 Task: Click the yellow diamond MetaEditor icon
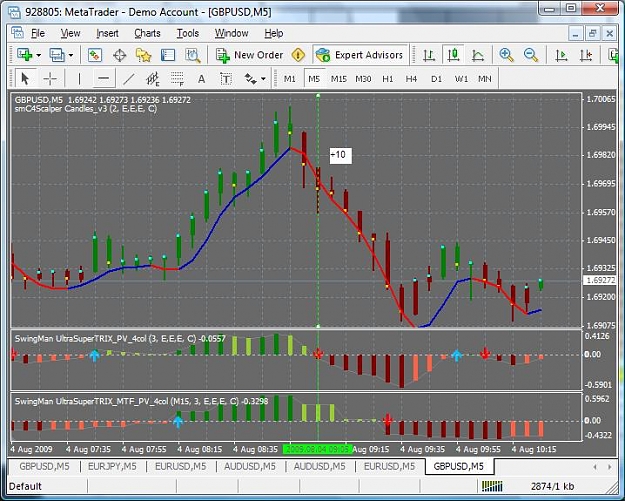298,55
